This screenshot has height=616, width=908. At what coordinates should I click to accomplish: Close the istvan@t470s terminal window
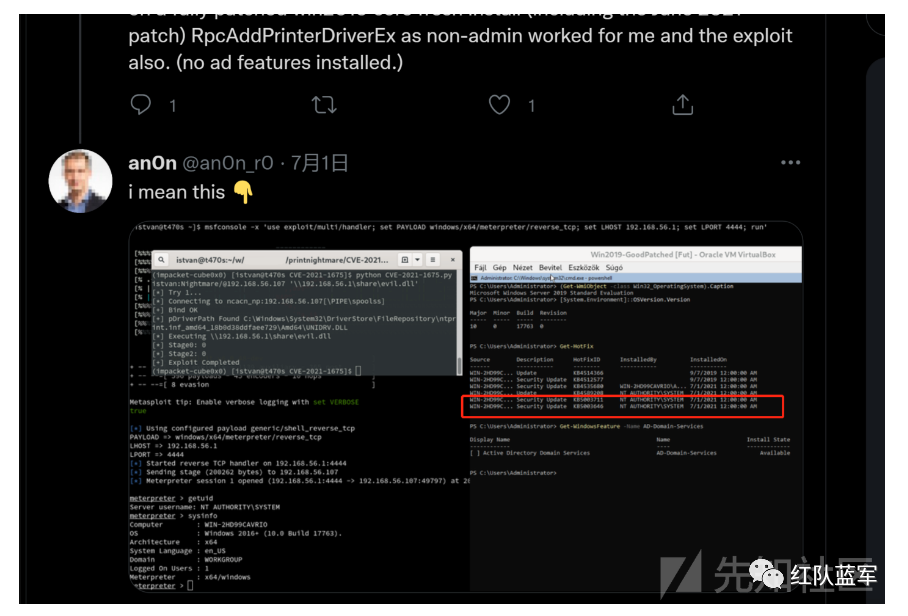pyautogui.click(x=453, y=260)
